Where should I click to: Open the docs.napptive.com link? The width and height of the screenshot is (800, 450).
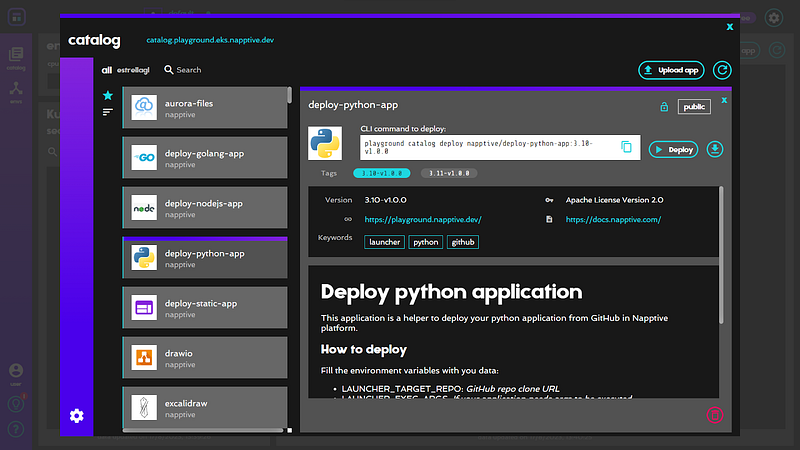coord(613,219)
